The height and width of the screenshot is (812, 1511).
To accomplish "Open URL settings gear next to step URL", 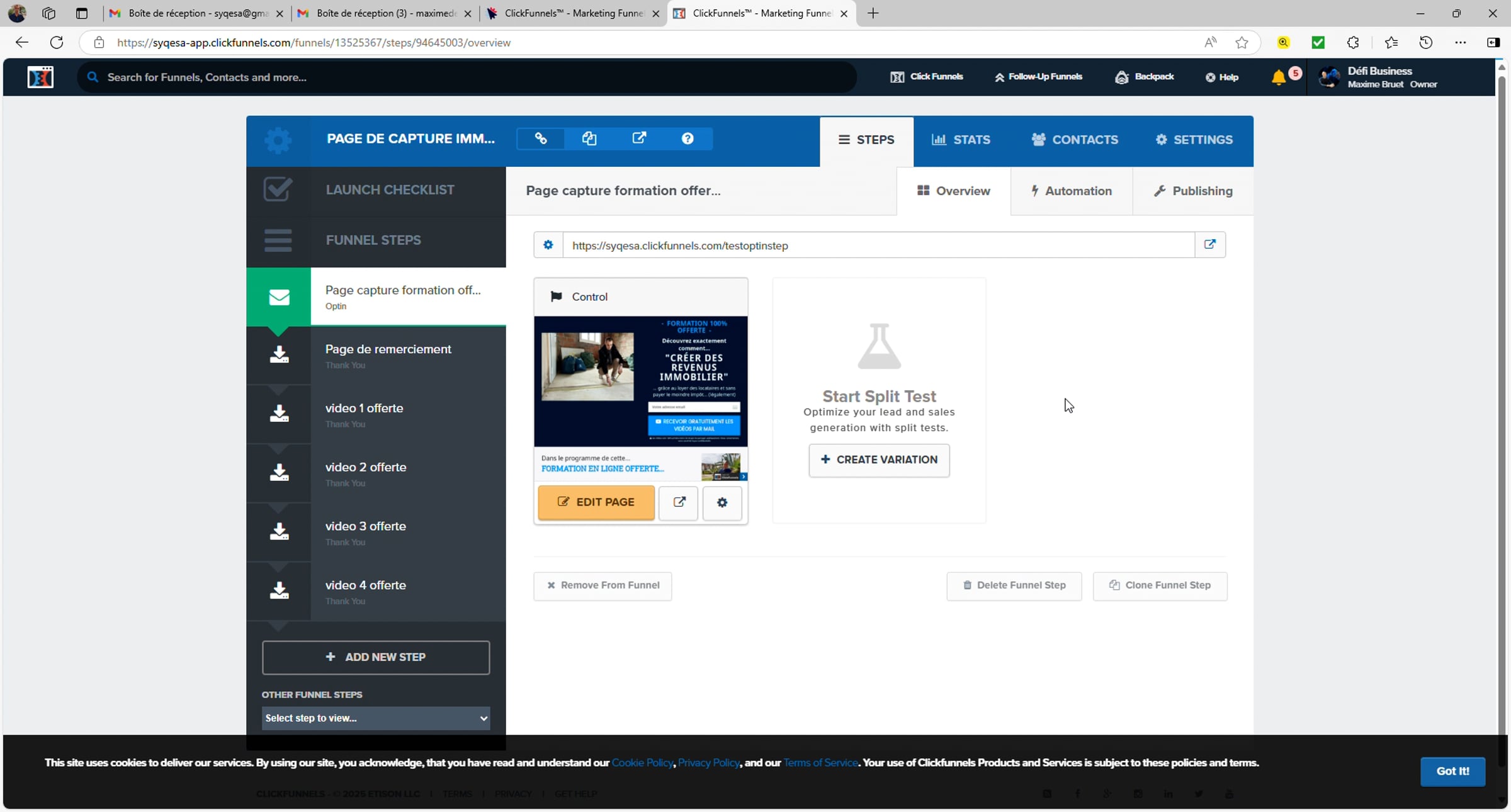I will 548,245.
